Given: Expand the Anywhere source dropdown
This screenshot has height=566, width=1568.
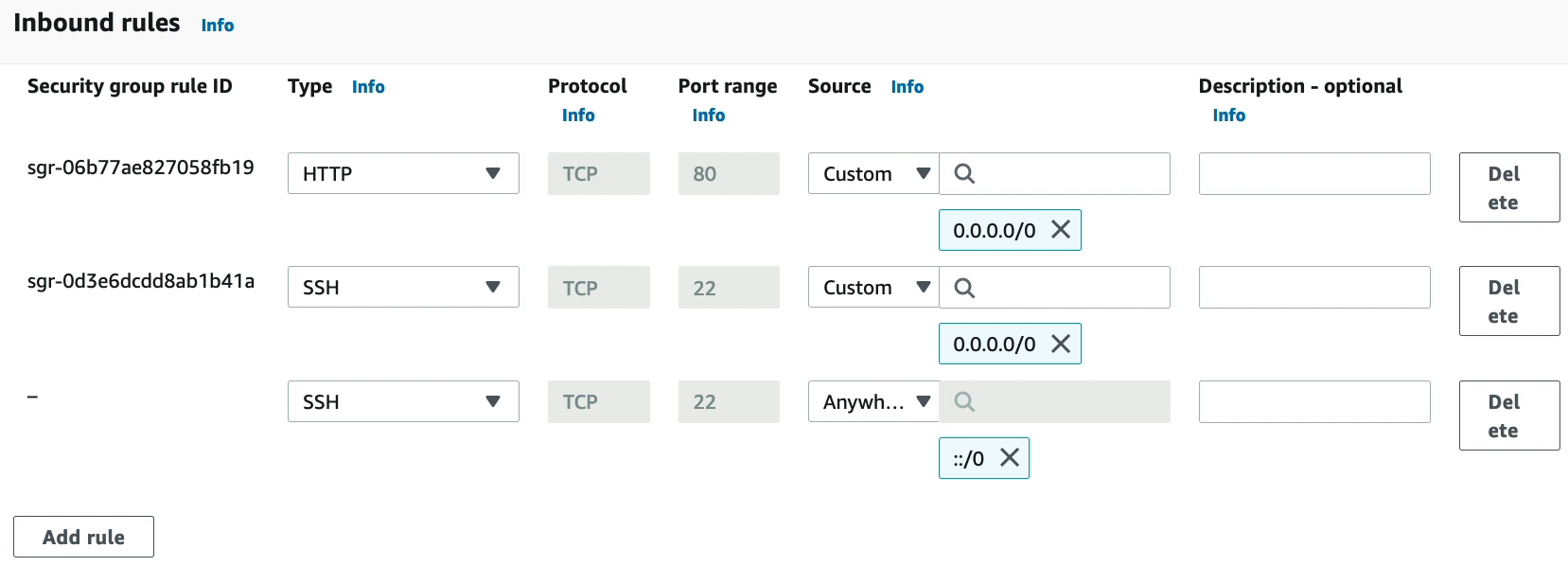Looking at the screenshot, I should pos(873,402).
